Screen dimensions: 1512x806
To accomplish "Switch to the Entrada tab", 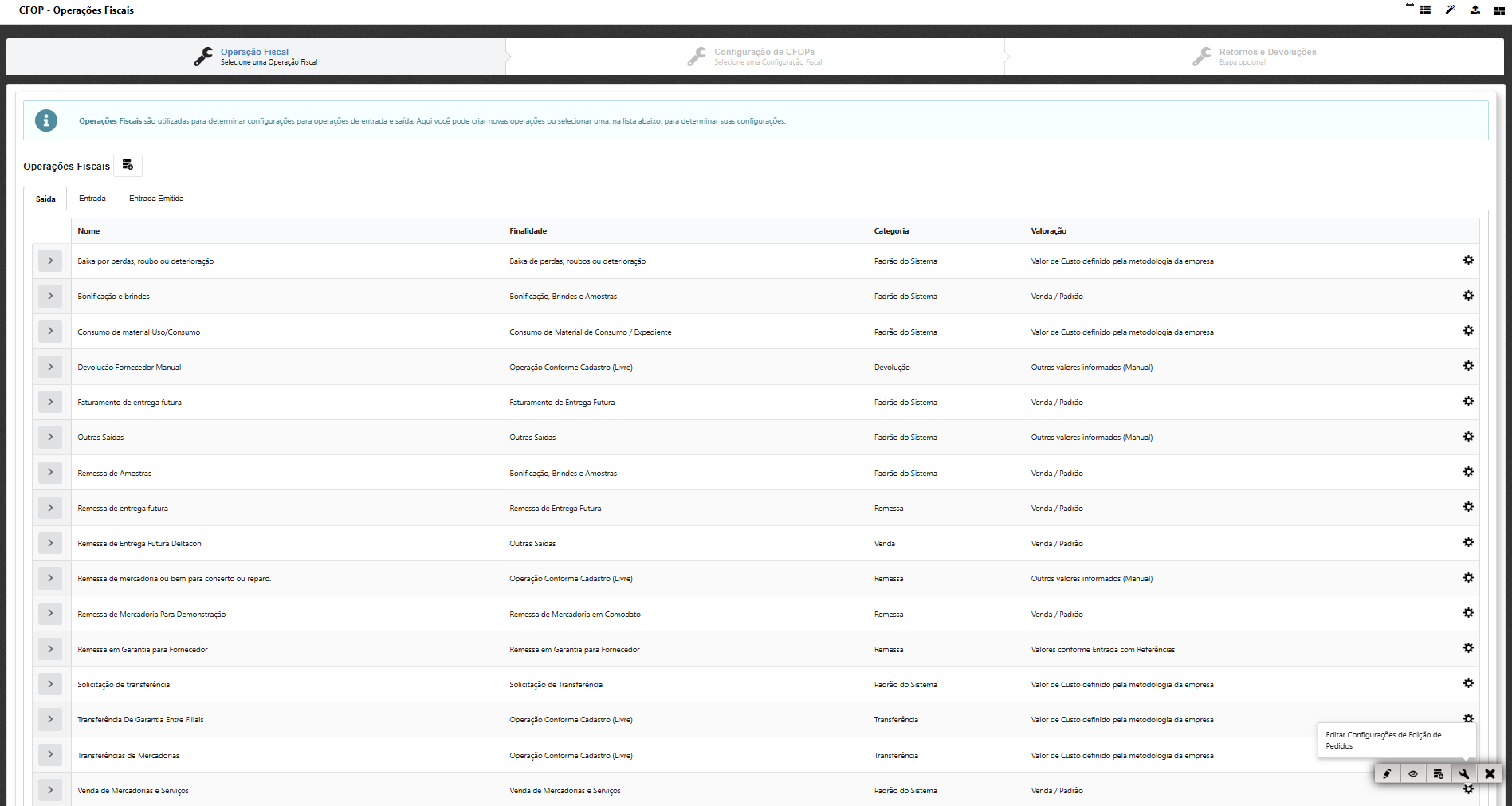I will [x=92, y=199].
